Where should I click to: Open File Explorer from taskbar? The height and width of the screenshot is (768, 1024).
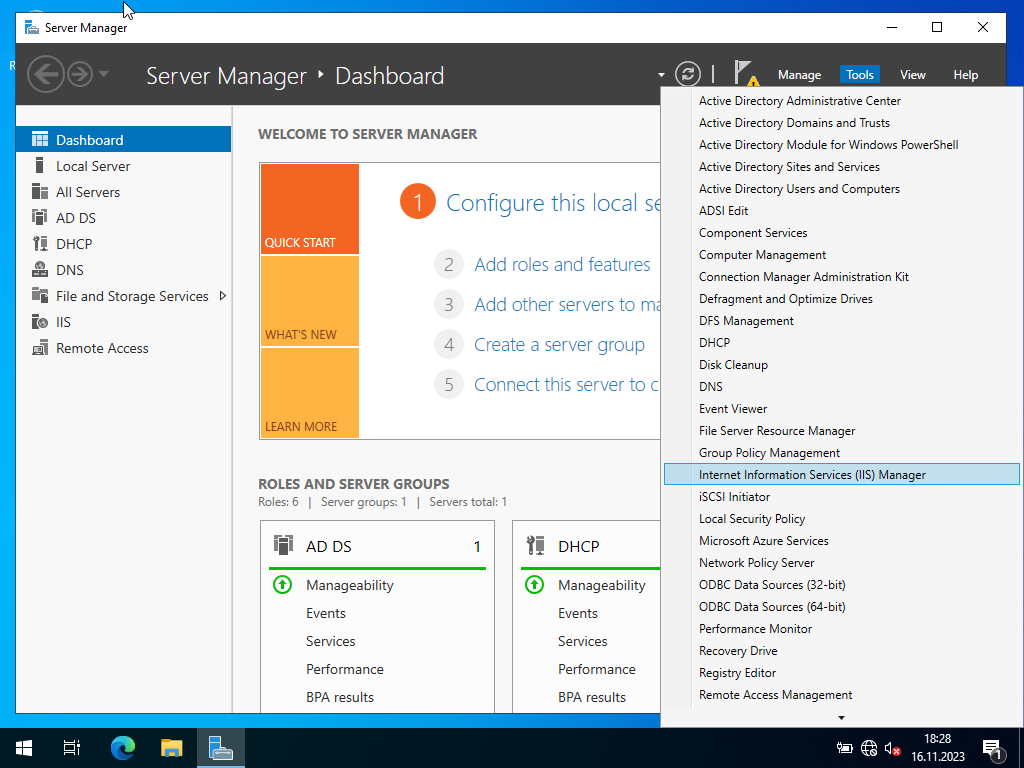coord(171,748)
